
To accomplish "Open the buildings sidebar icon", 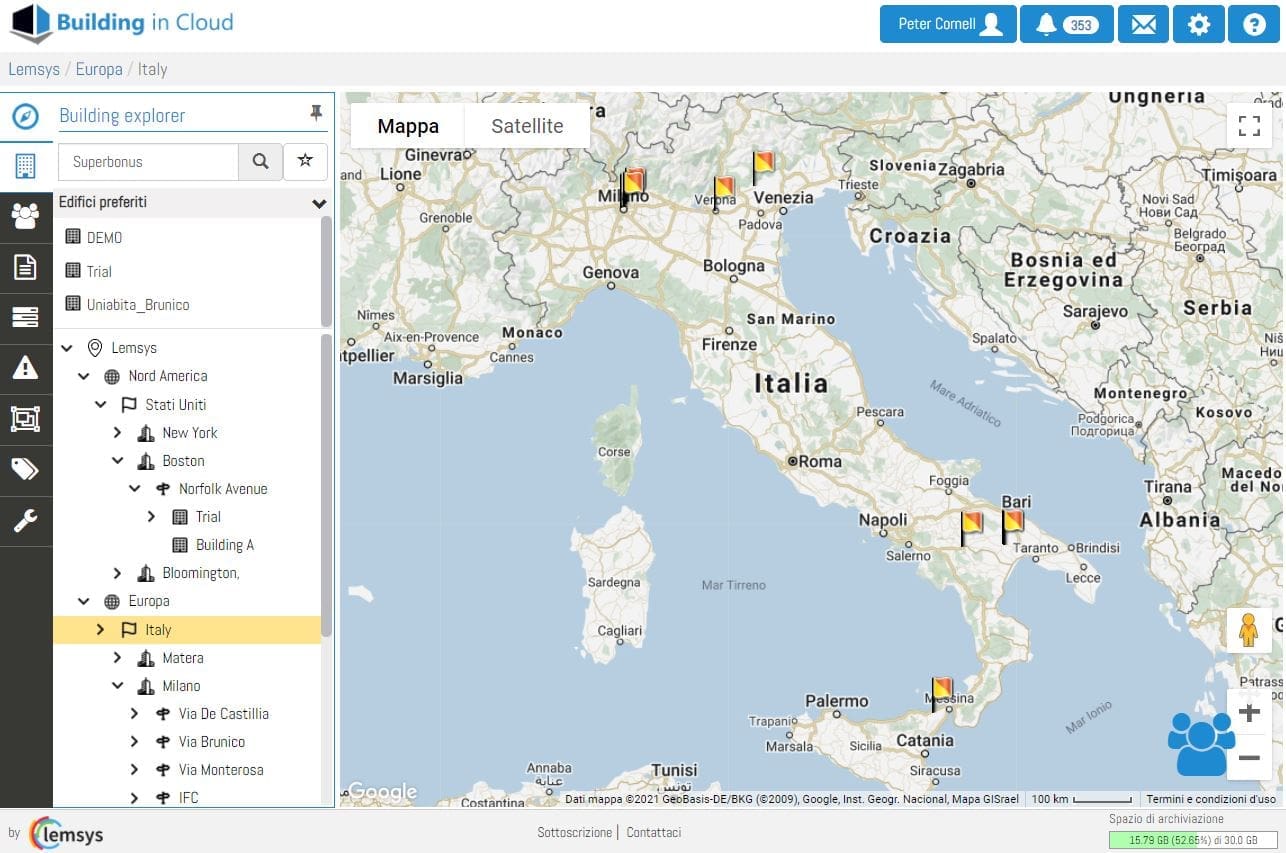I will [x=26, y=166].
